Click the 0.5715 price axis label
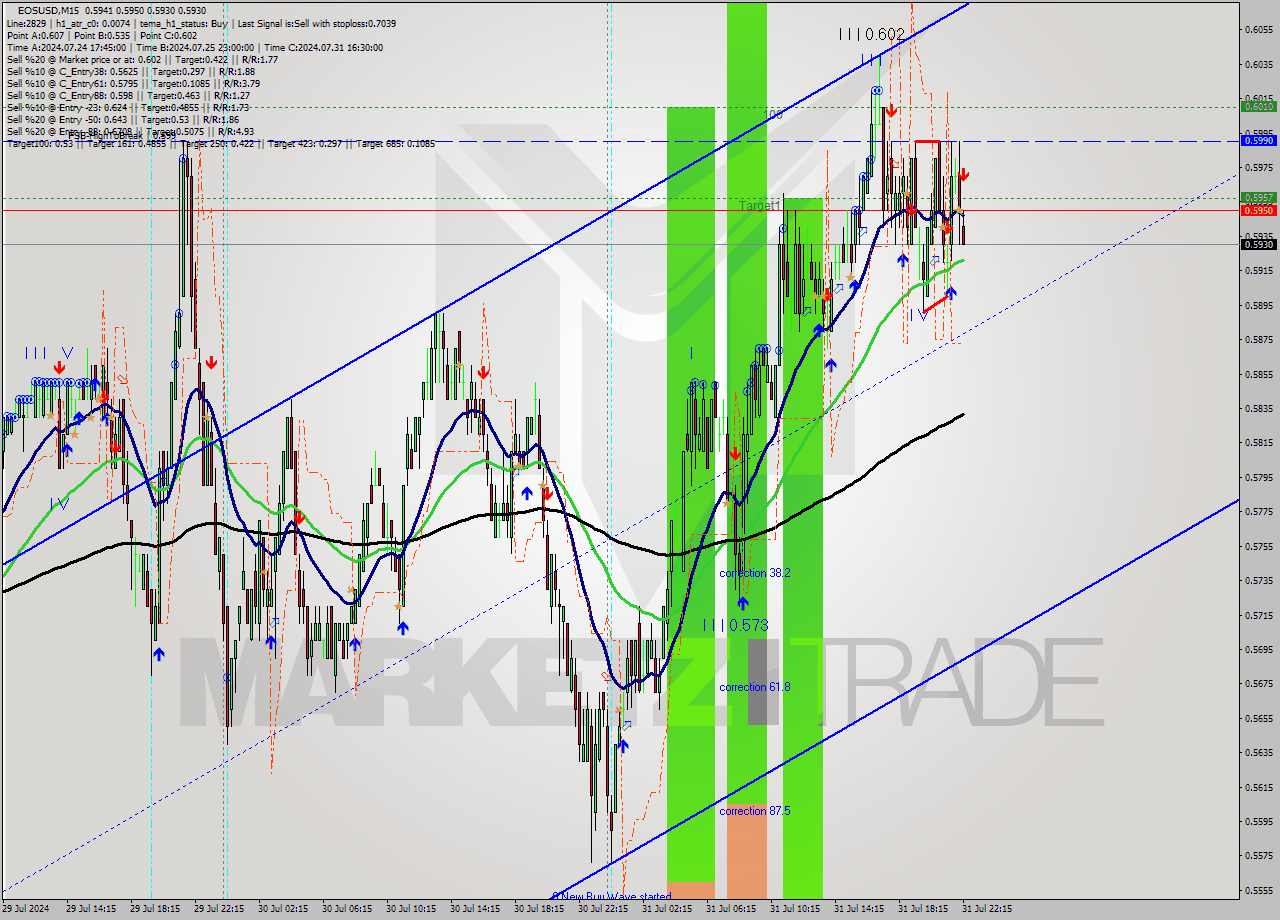Screen dimensions: 1280x920 (1258, 615)
